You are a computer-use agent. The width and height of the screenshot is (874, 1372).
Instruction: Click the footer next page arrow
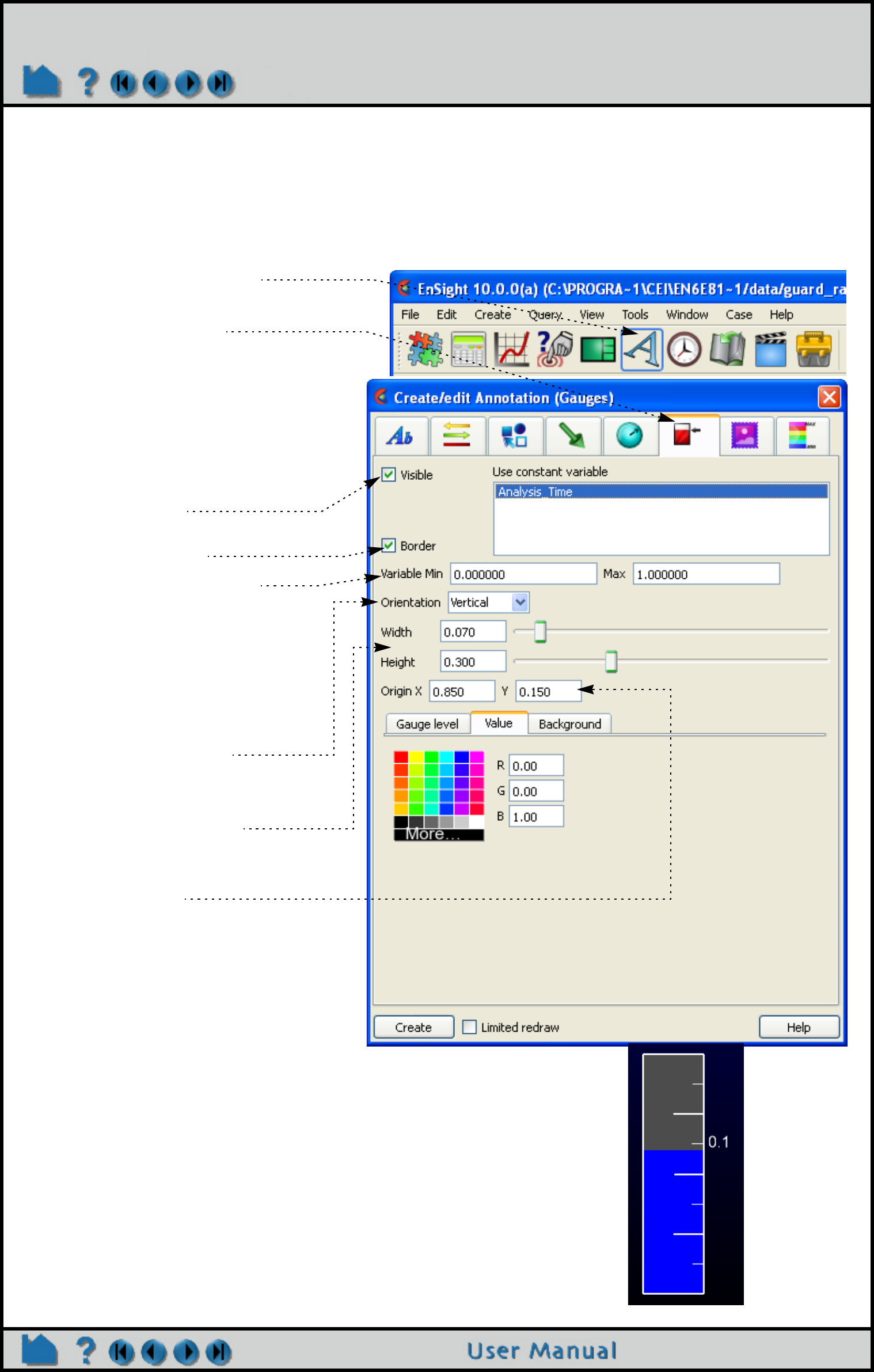click(x=186, y=1352)
